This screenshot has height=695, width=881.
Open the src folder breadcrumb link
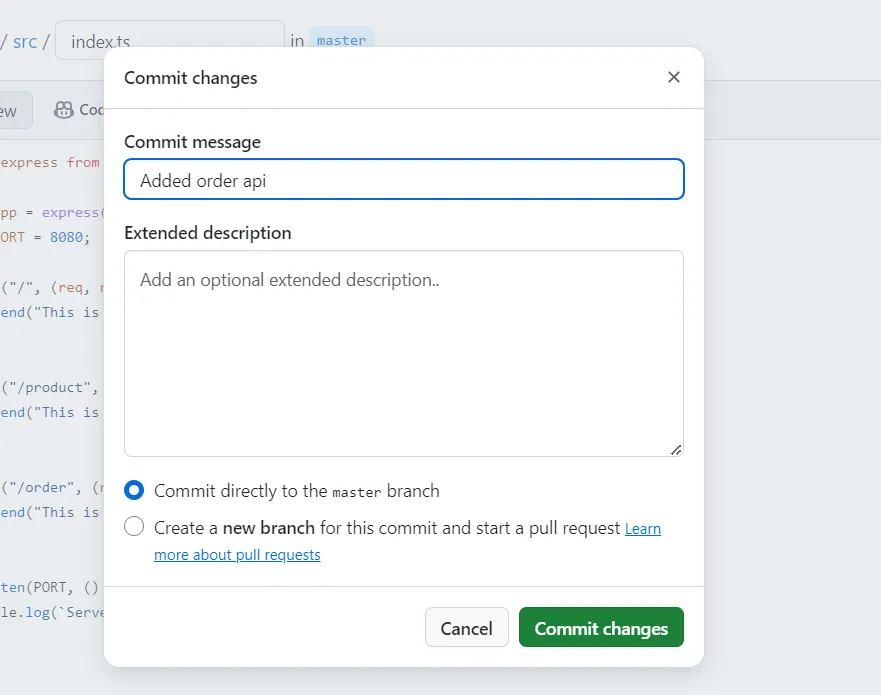click(25, 42)
